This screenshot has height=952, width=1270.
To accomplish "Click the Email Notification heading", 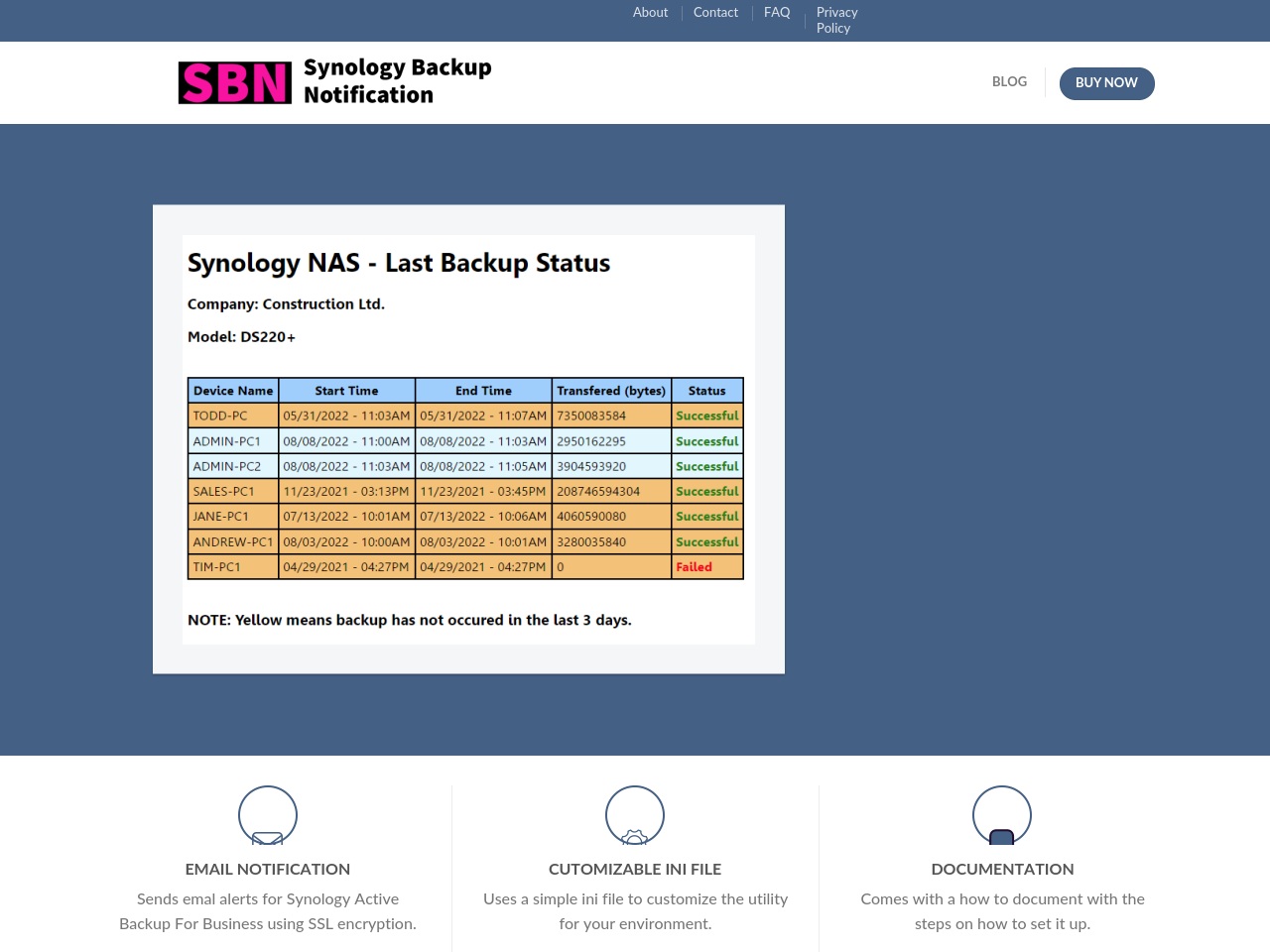I will pyautogui.click(x=268, y=869).
